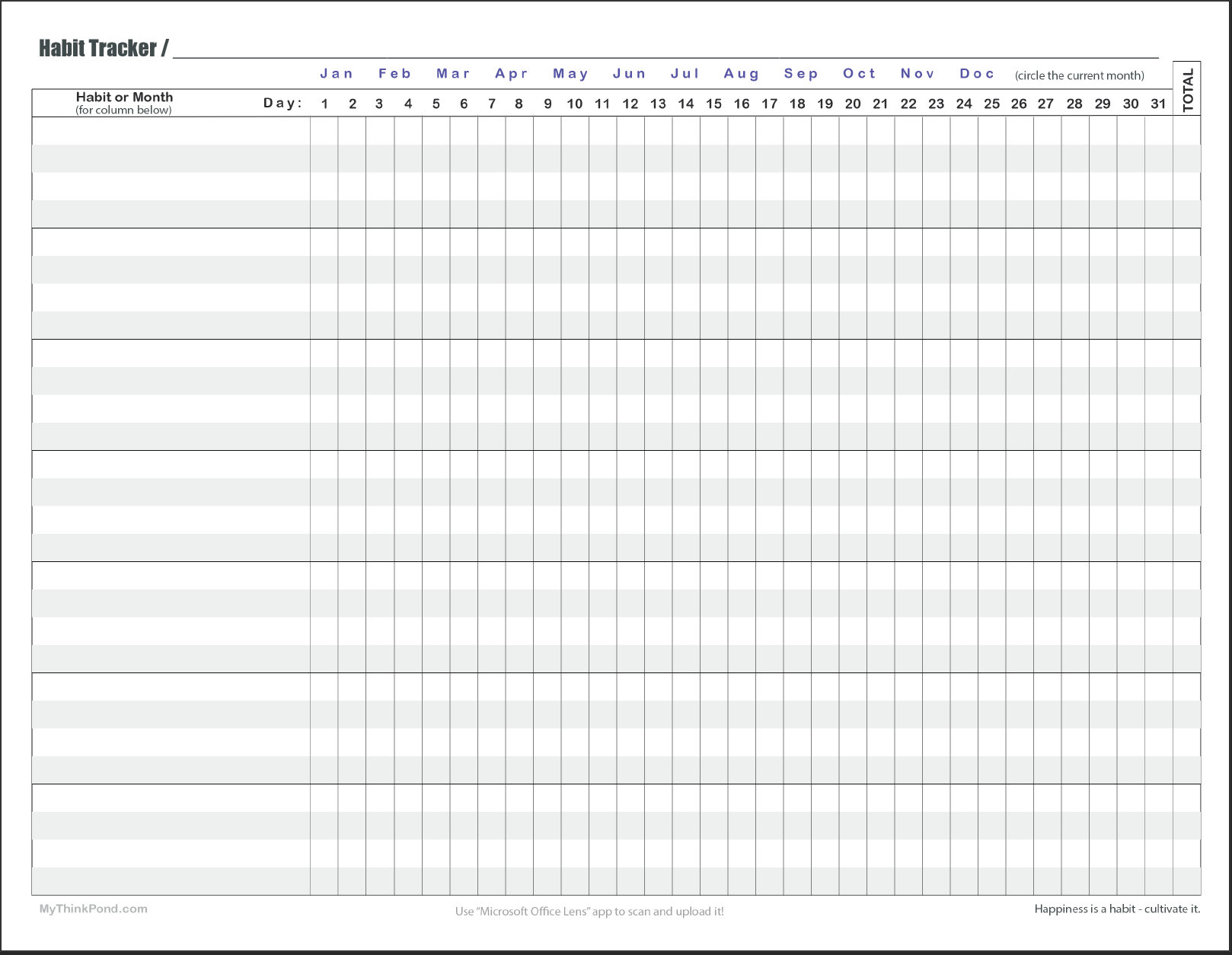
Task: Click the vertical TOTAL column header
Action: pyautogui.click(x=1188, y=89)
